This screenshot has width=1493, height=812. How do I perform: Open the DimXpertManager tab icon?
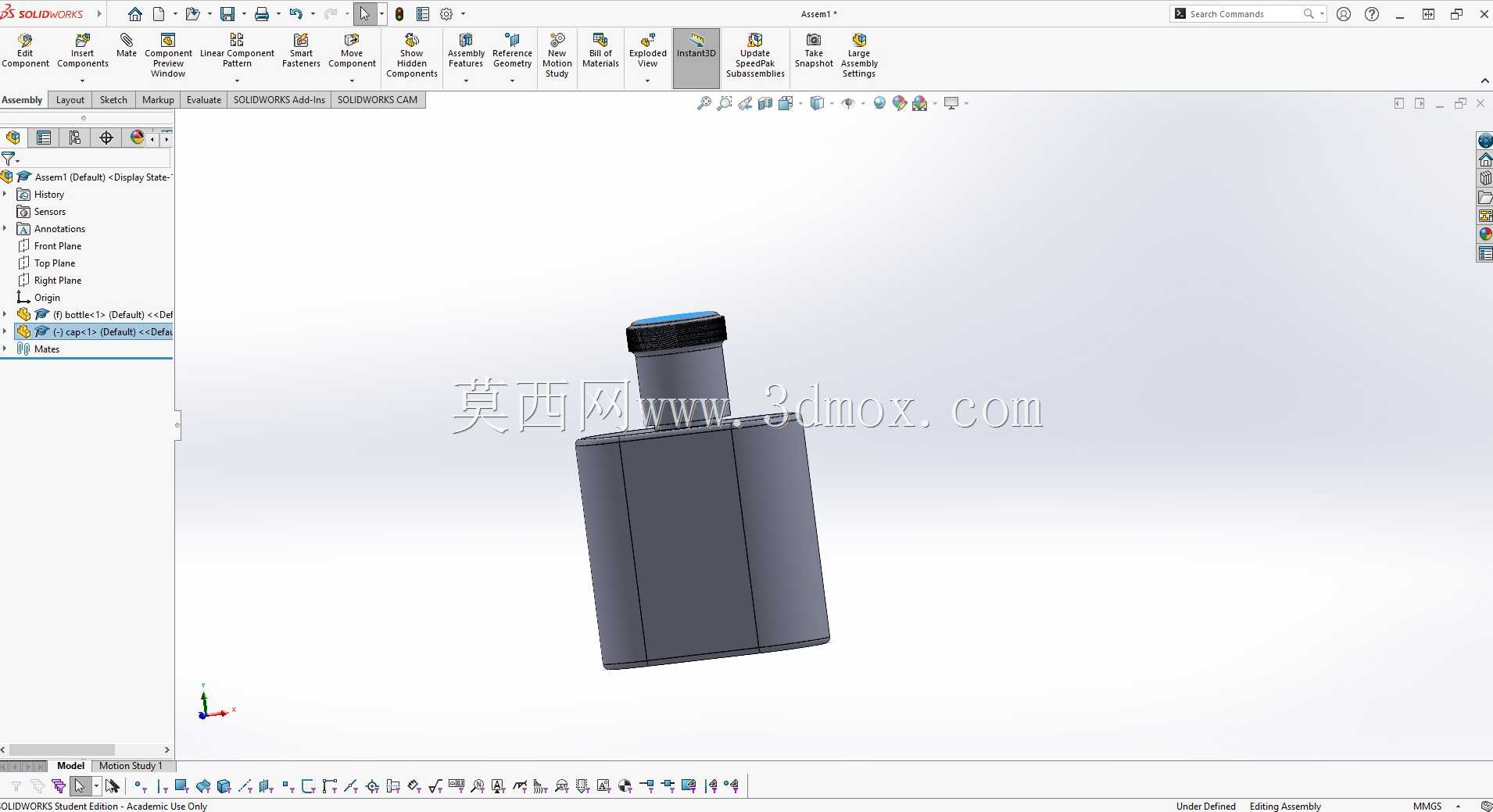pyautogui.click(x=106, y=138)
